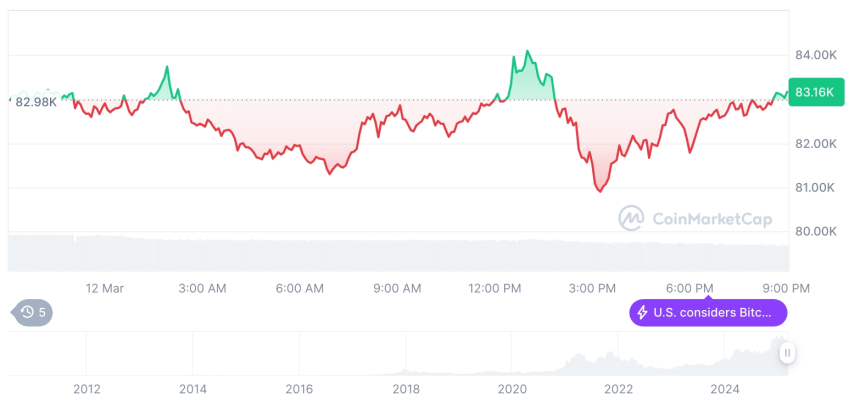Click the 82.98K opening price label
860x401 pixels.
click(36, 102)
